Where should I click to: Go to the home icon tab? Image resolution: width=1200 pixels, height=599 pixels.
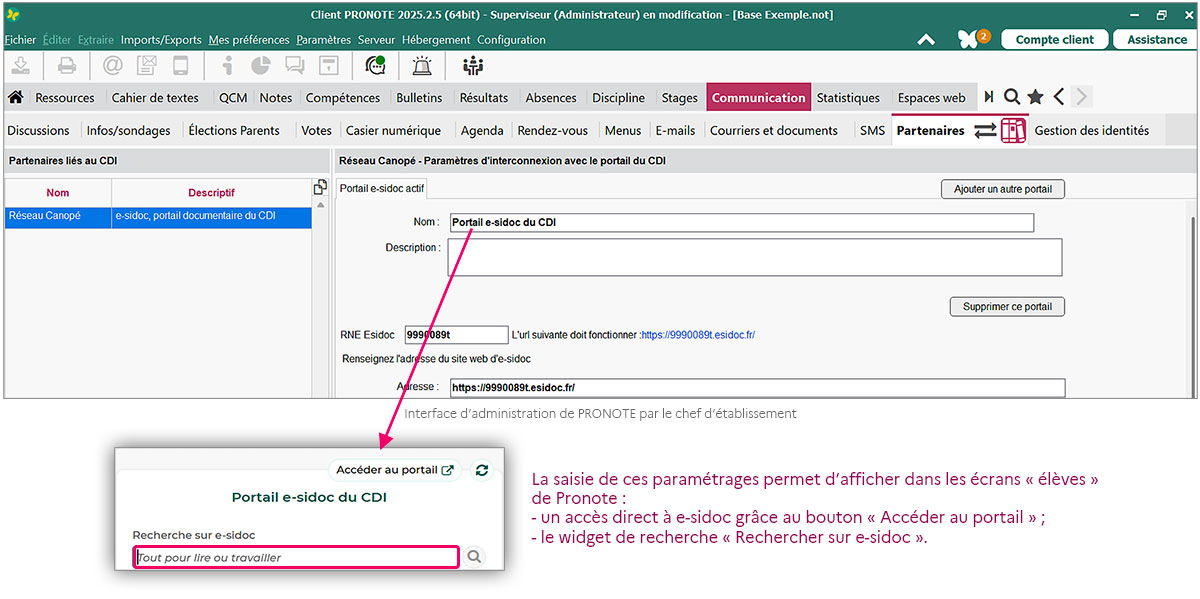15,97
